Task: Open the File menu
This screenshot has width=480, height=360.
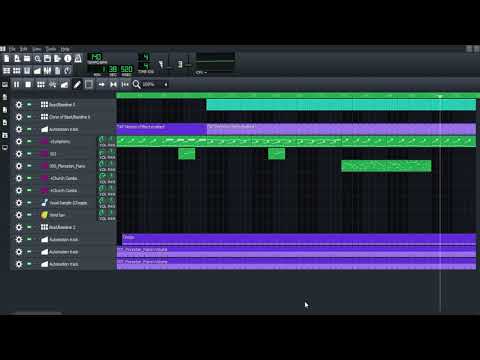Action: 12,49
